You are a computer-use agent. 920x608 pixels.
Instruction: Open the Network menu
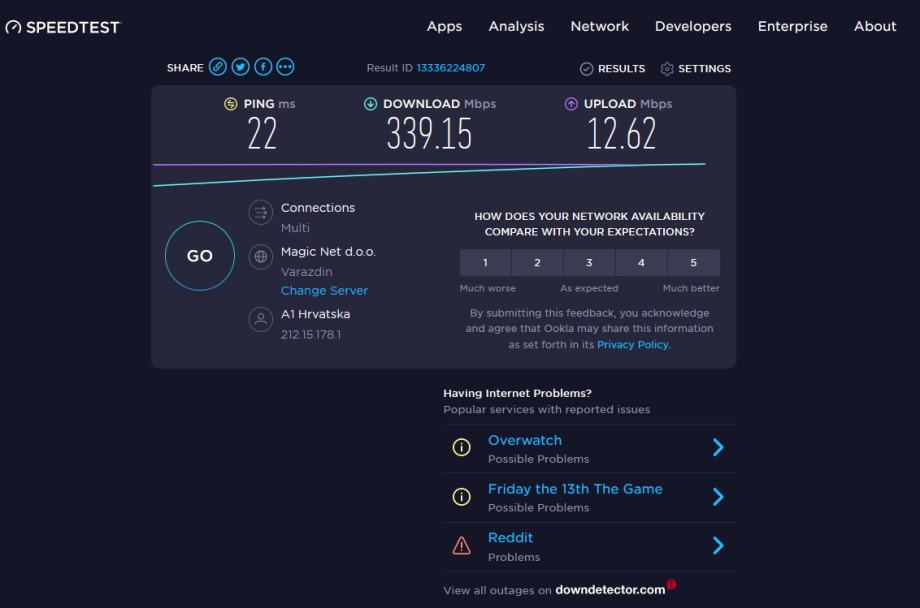point(600,26)
